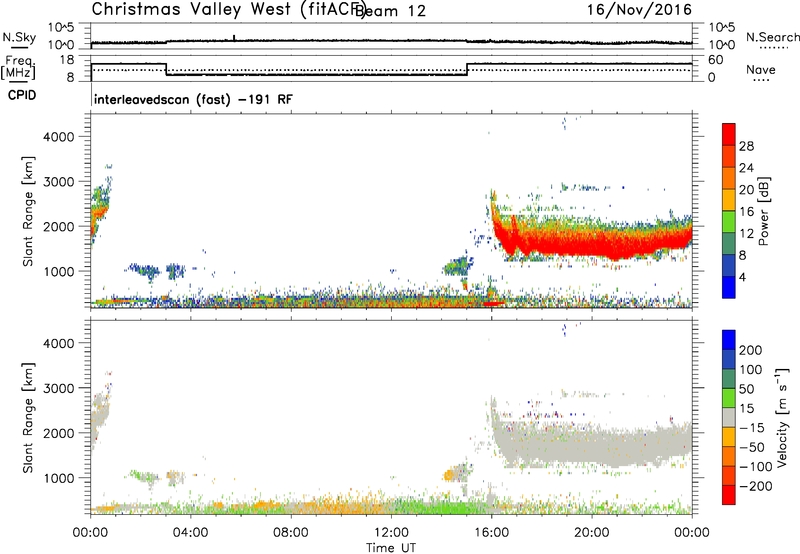Select the '4000' tick of the power panel
Viewport: 800px width, 554px height.
point(59,137)
